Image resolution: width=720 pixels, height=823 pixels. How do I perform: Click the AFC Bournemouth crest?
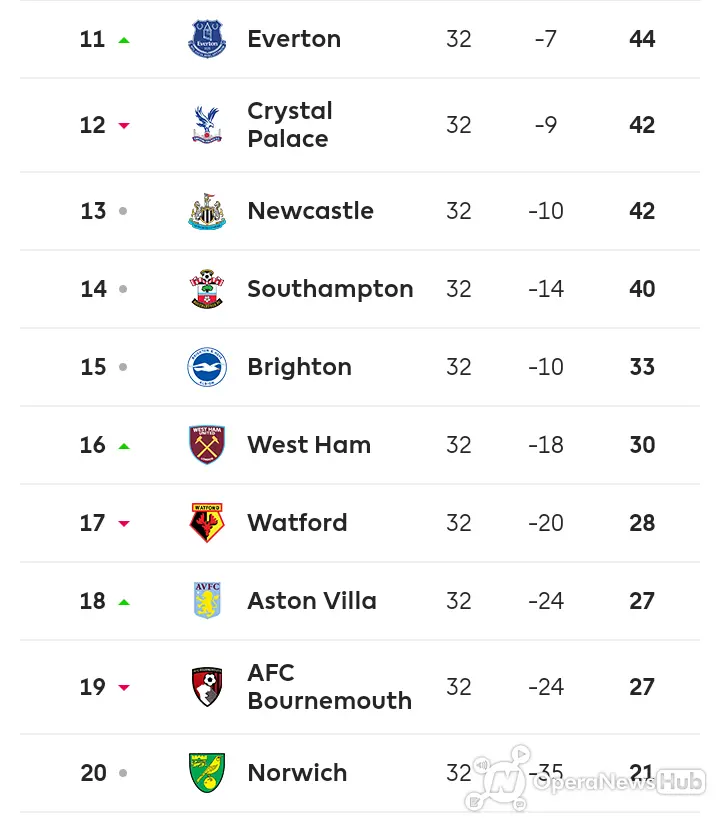point(207,687)
